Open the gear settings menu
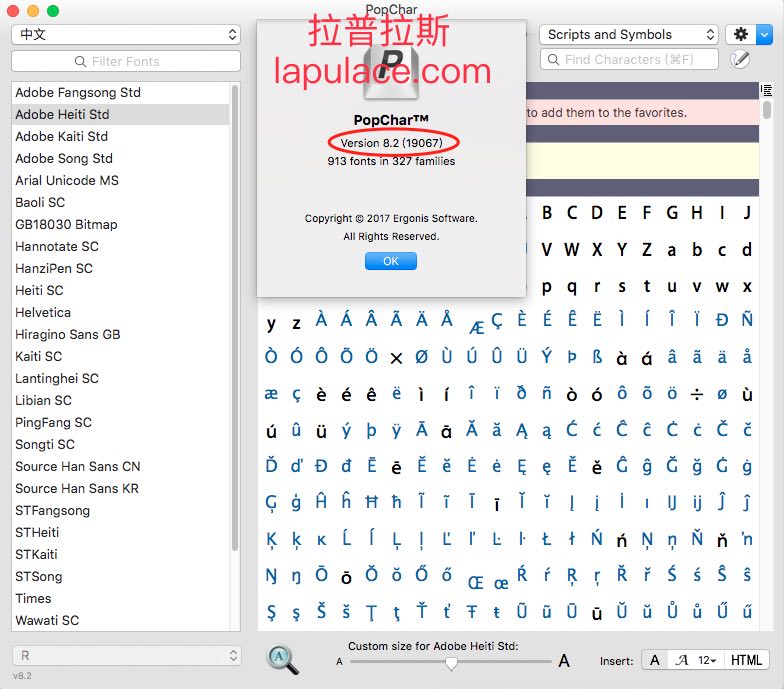Screen dimensions: 784x689 [x=740, y=34]
